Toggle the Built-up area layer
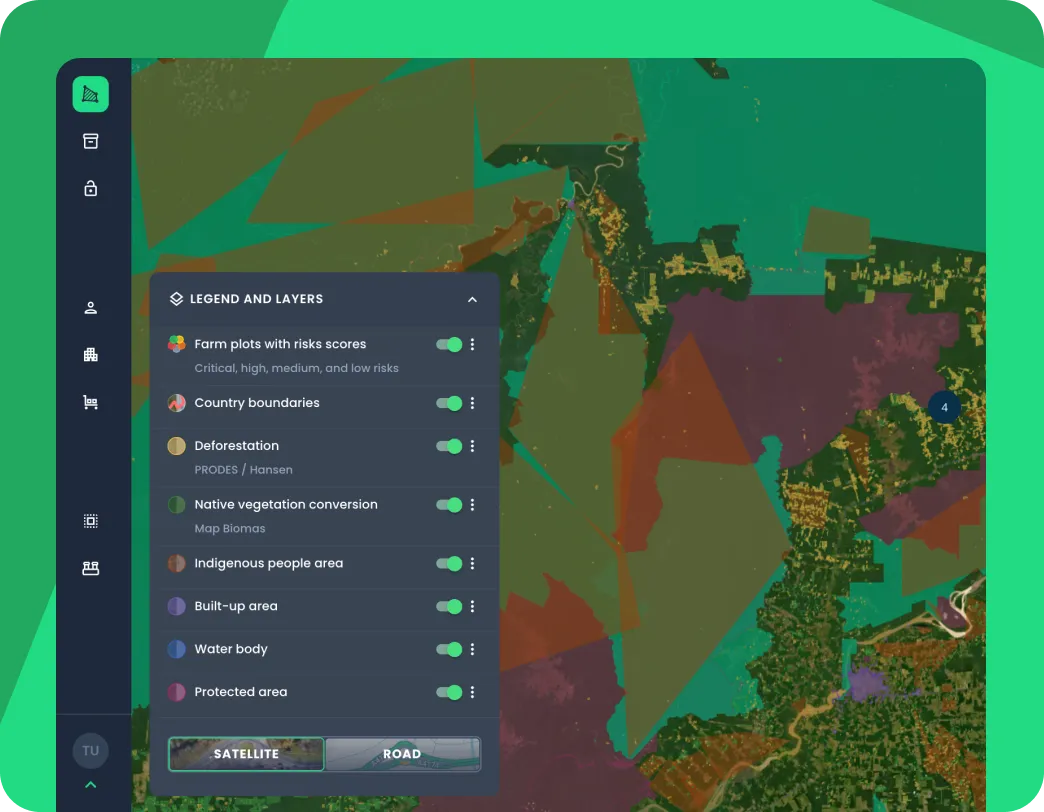 click(x=449, y=606)
